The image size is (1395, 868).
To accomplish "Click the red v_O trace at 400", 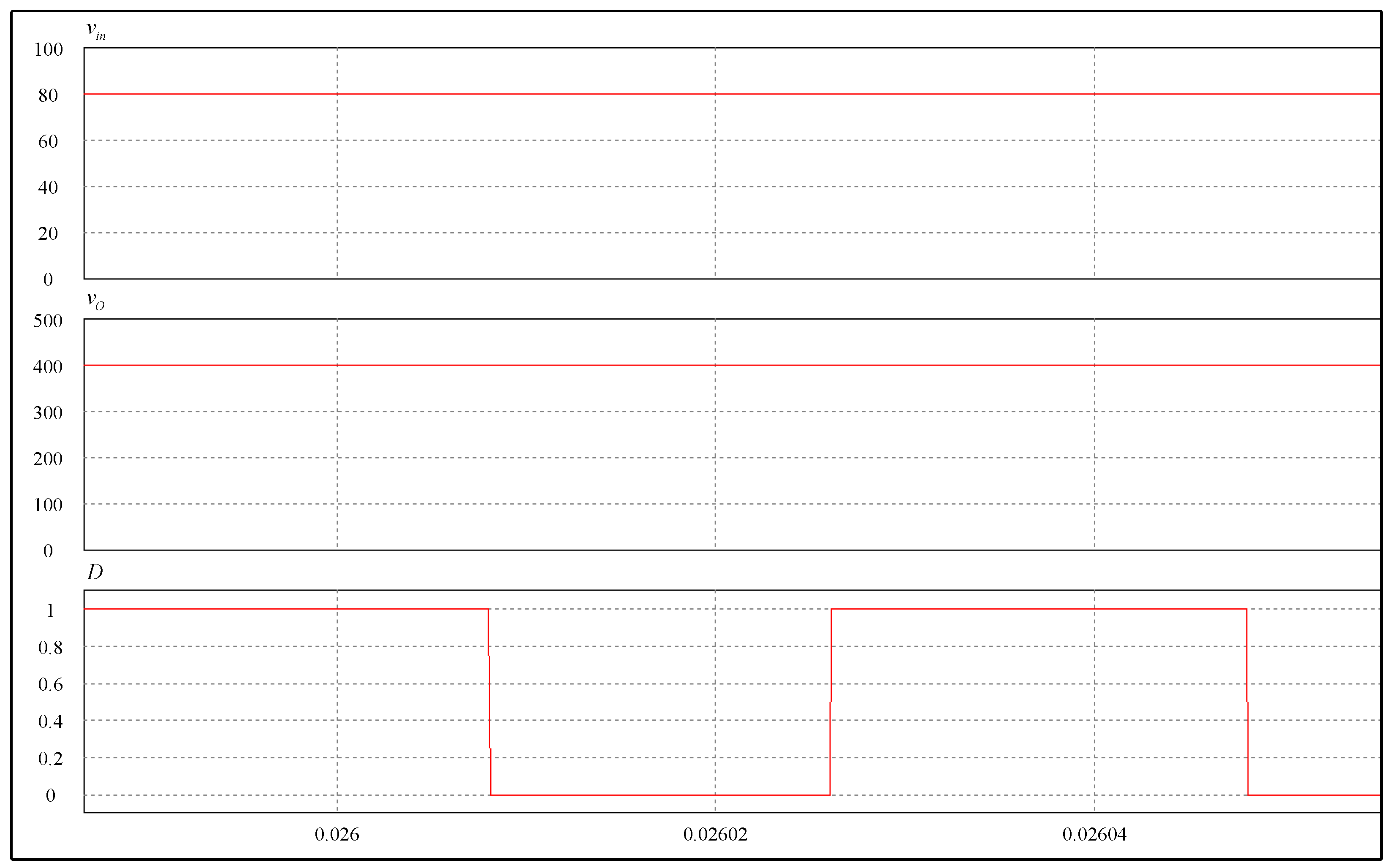I will pos(517,365).
